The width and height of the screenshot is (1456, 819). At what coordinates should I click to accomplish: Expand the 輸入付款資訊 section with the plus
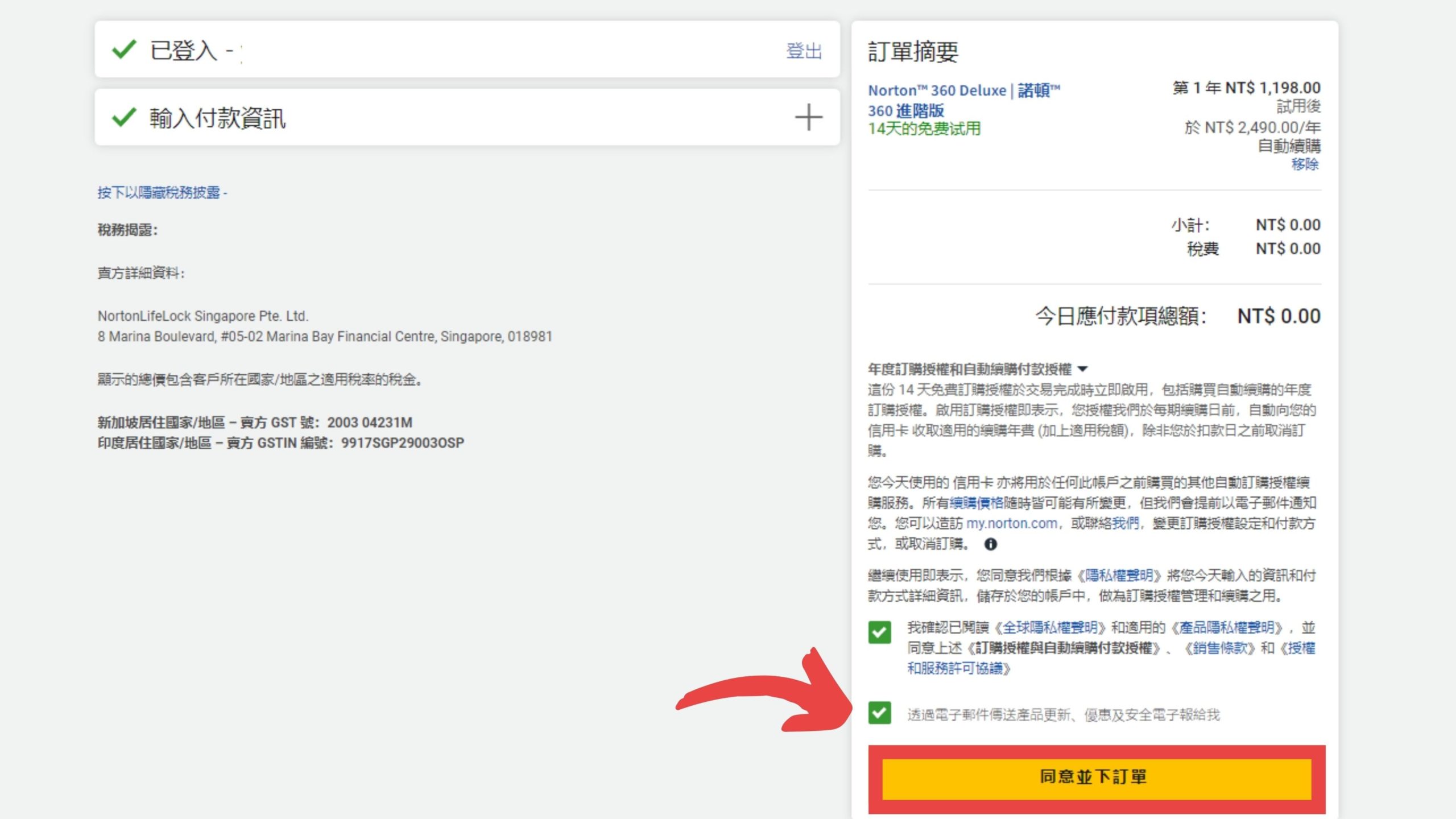(x=808, y=118)
